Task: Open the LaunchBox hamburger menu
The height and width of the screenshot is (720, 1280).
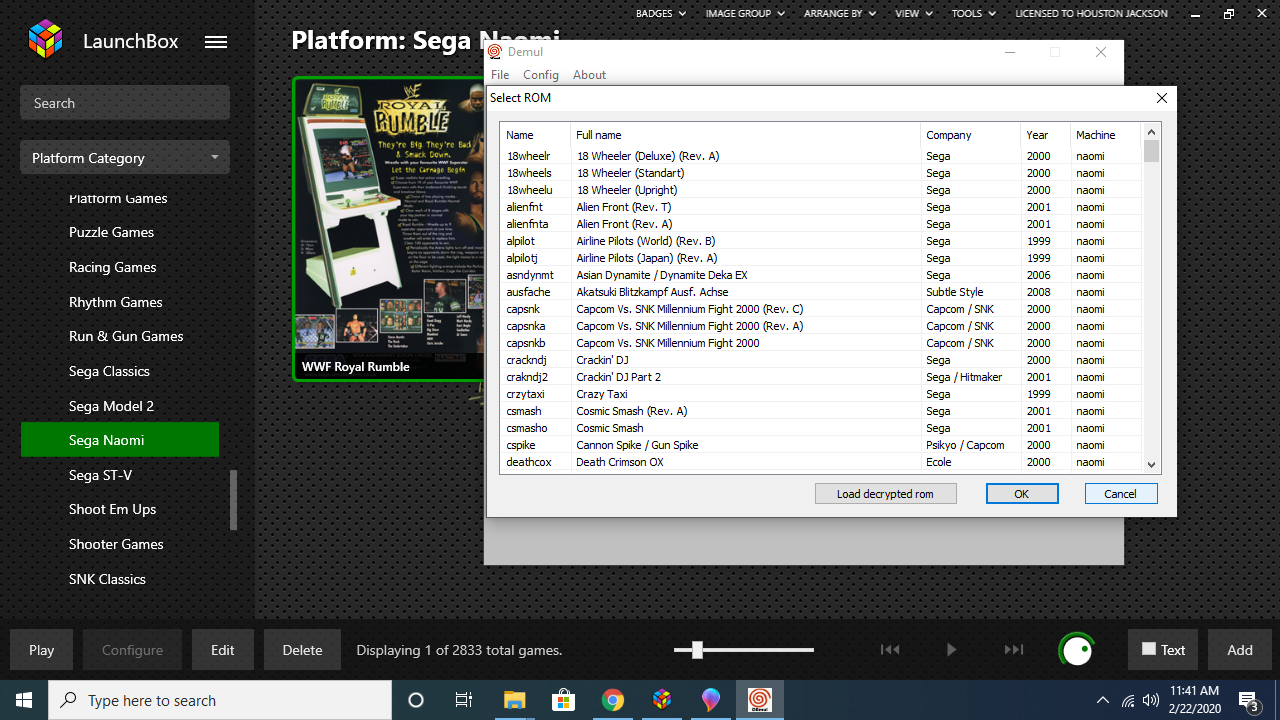Action: click(x=216, y=41)
